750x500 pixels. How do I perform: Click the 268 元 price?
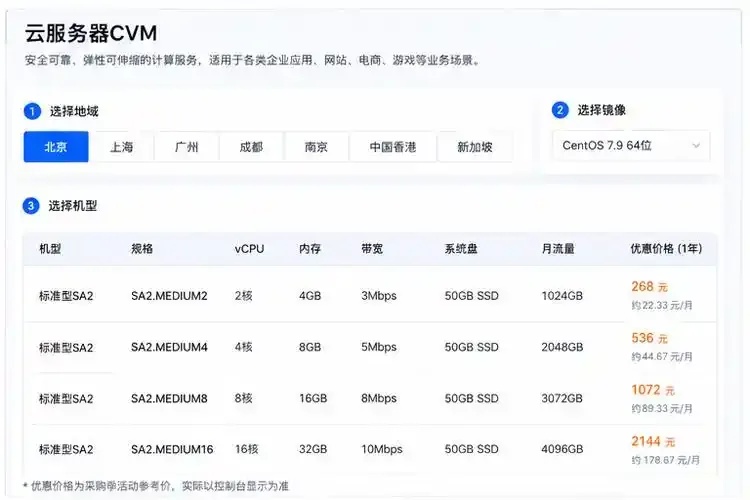[650, 287]
